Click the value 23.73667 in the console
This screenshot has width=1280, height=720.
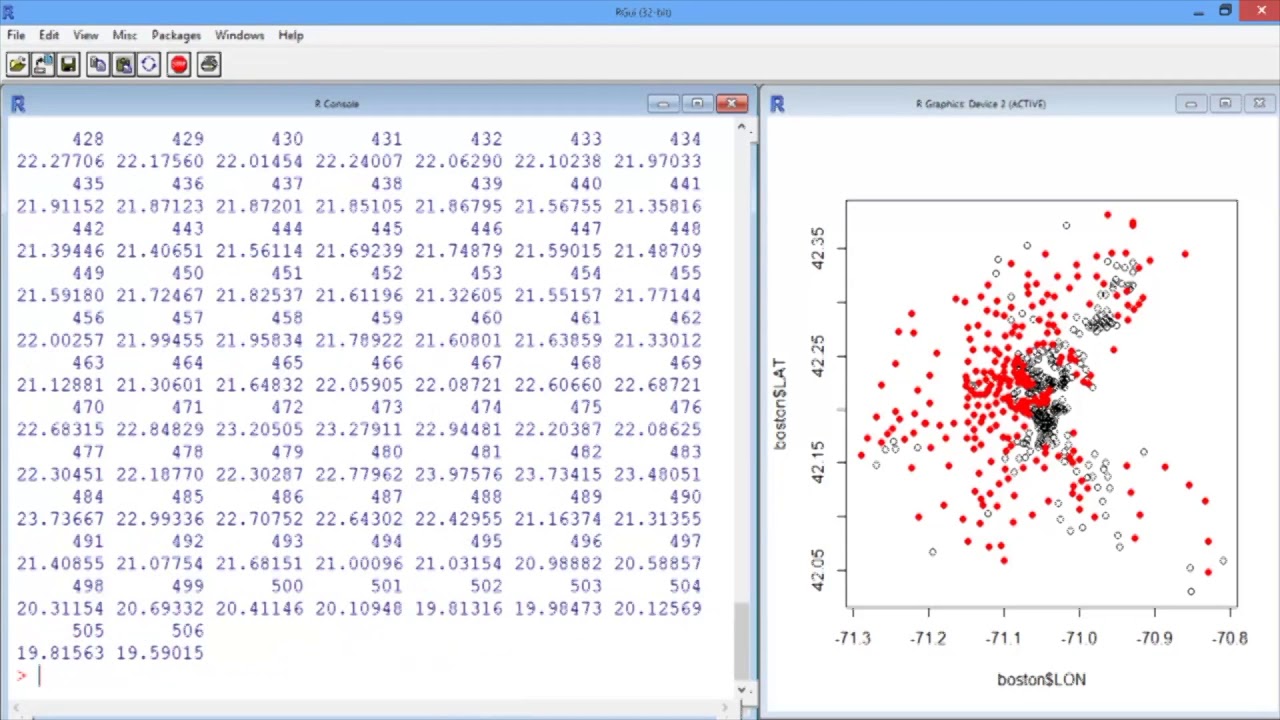click(60, 519)
